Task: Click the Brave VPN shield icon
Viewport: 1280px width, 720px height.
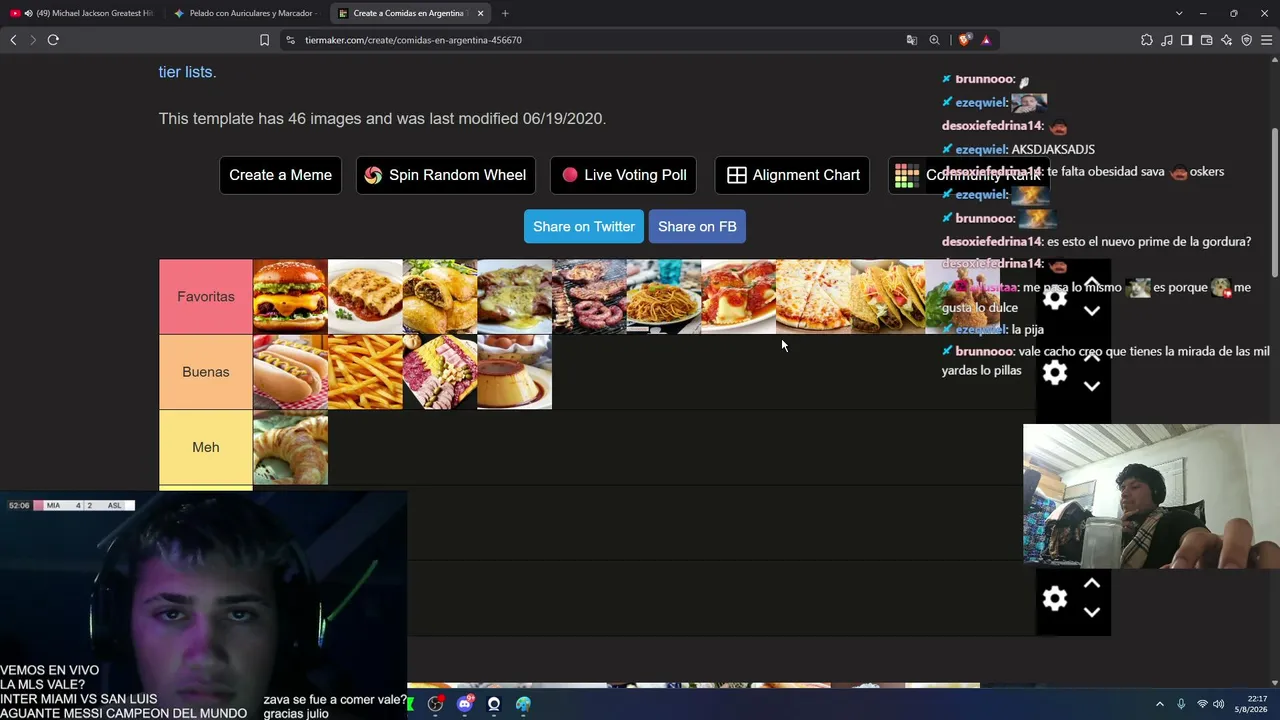Action: click(1246, 40)
